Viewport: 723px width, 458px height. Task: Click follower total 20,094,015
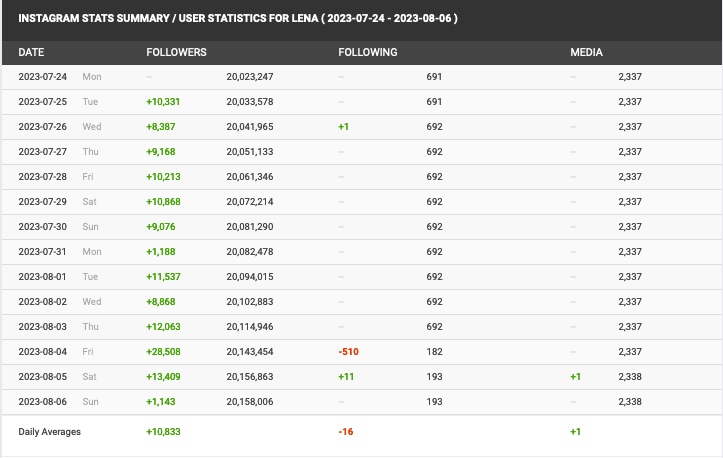point(250,276)
